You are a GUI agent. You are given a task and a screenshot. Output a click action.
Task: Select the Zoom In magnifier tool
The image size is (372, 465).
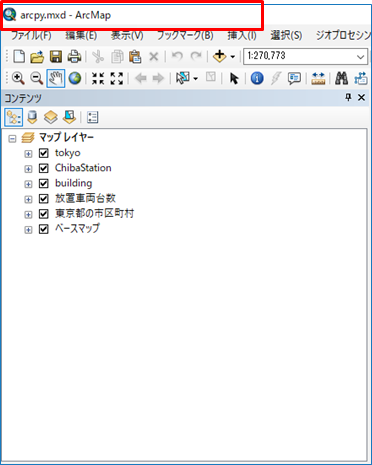[x=18, y=78]
